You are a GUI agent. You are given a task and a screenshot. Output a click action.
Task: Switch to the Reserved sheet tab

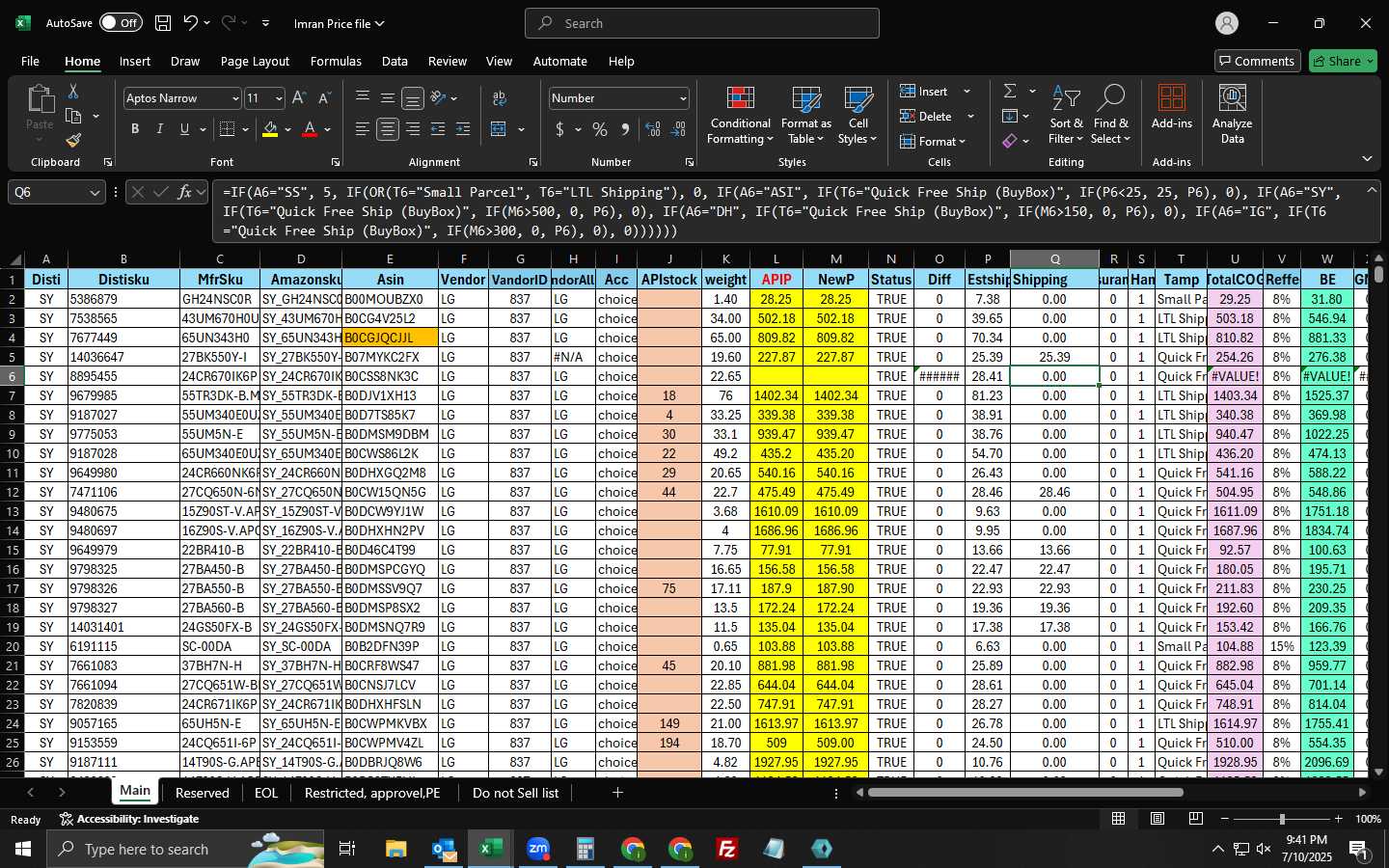(x=203, y=793)
